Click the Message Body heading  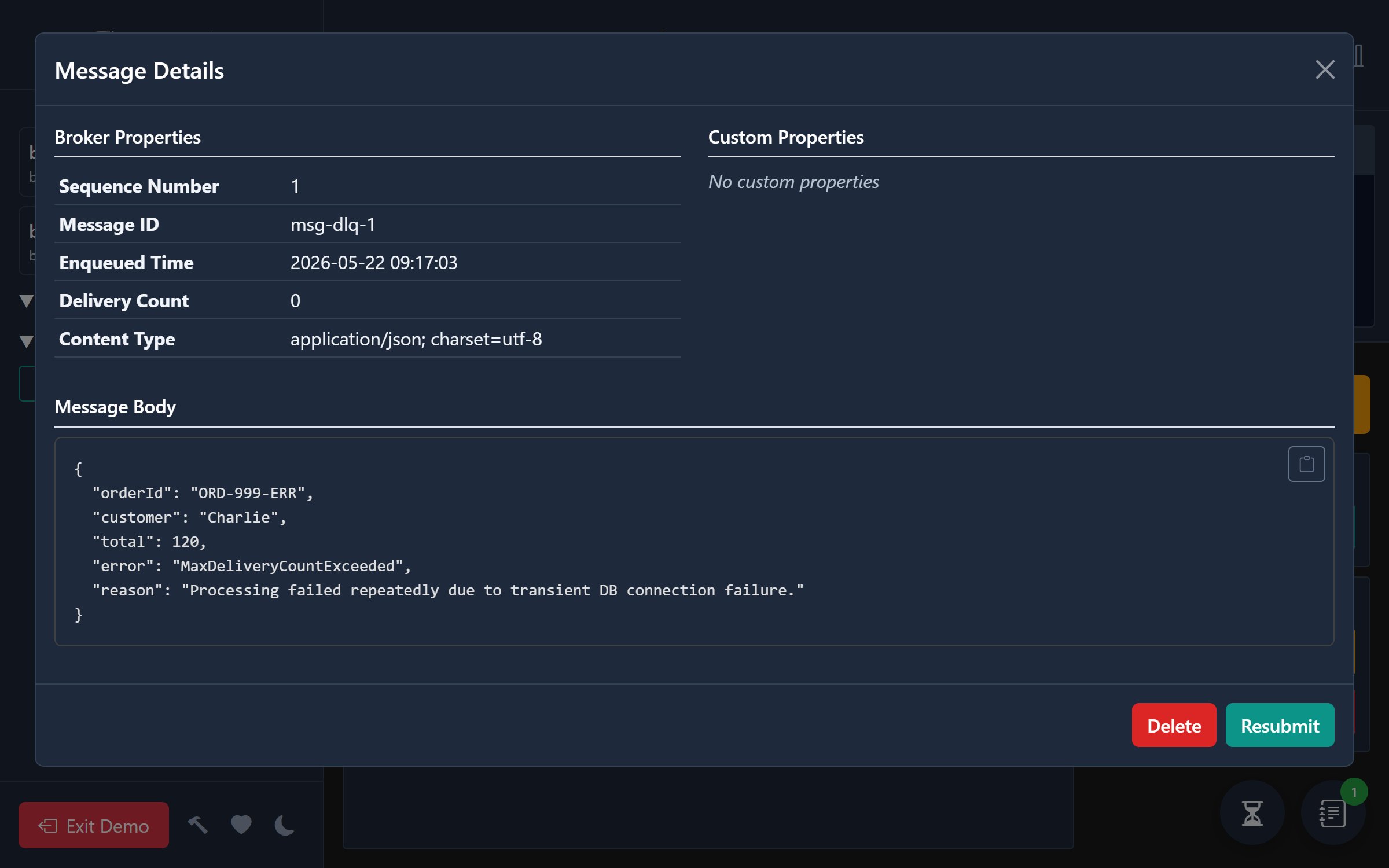(x=115, y=407)
